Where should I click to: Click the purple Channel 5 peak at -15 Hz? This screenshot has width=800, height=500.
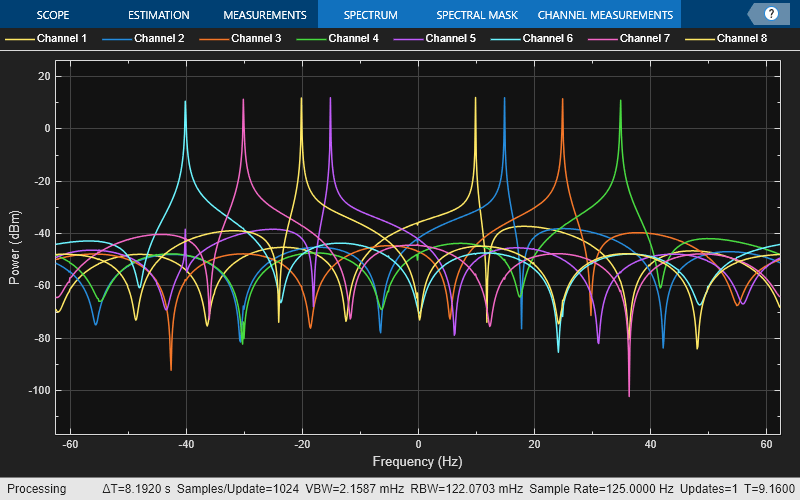coord(331,99)
